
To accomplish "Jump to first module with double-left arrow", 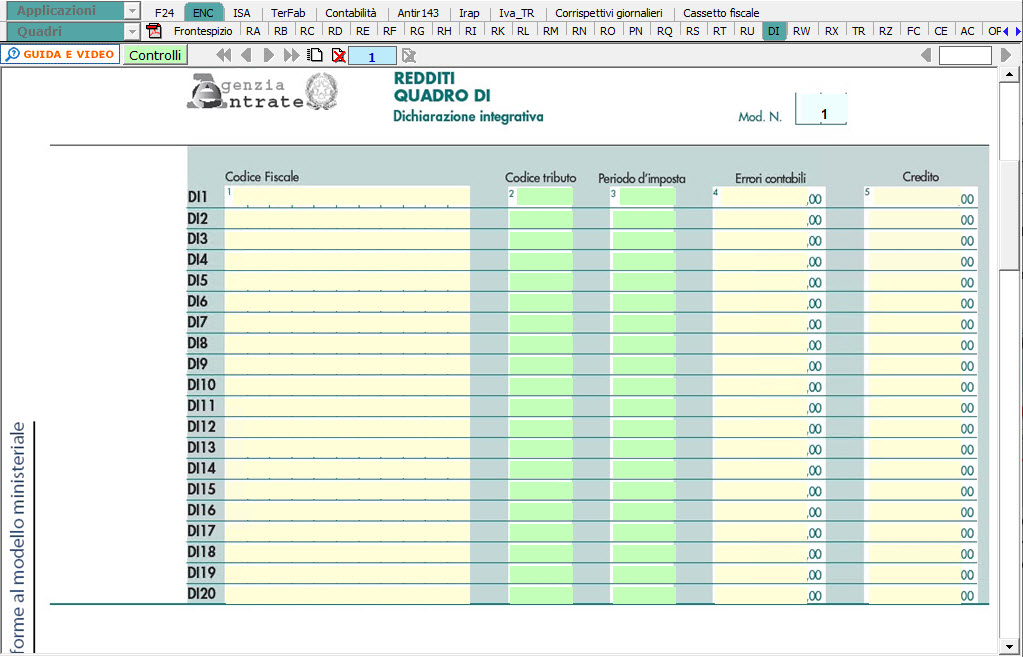I will pos(223,55).
